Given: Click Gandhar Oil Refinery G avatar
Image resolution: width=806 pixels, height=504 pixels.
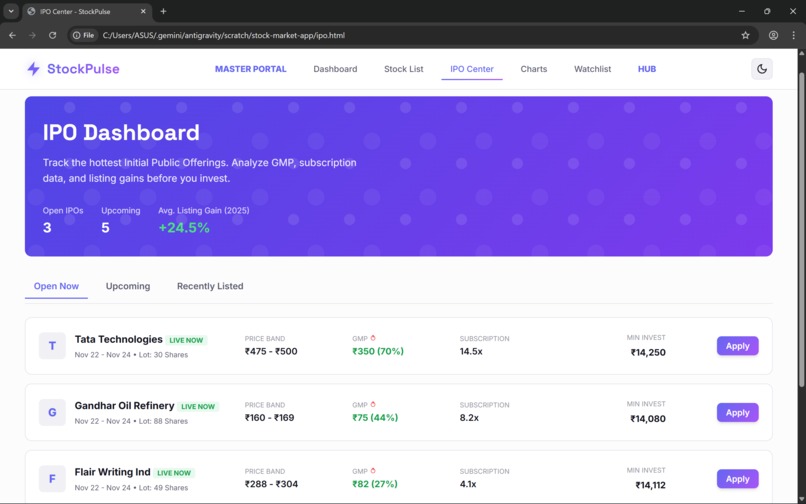Looking at the screenshot, I should (x=52, y=412).
